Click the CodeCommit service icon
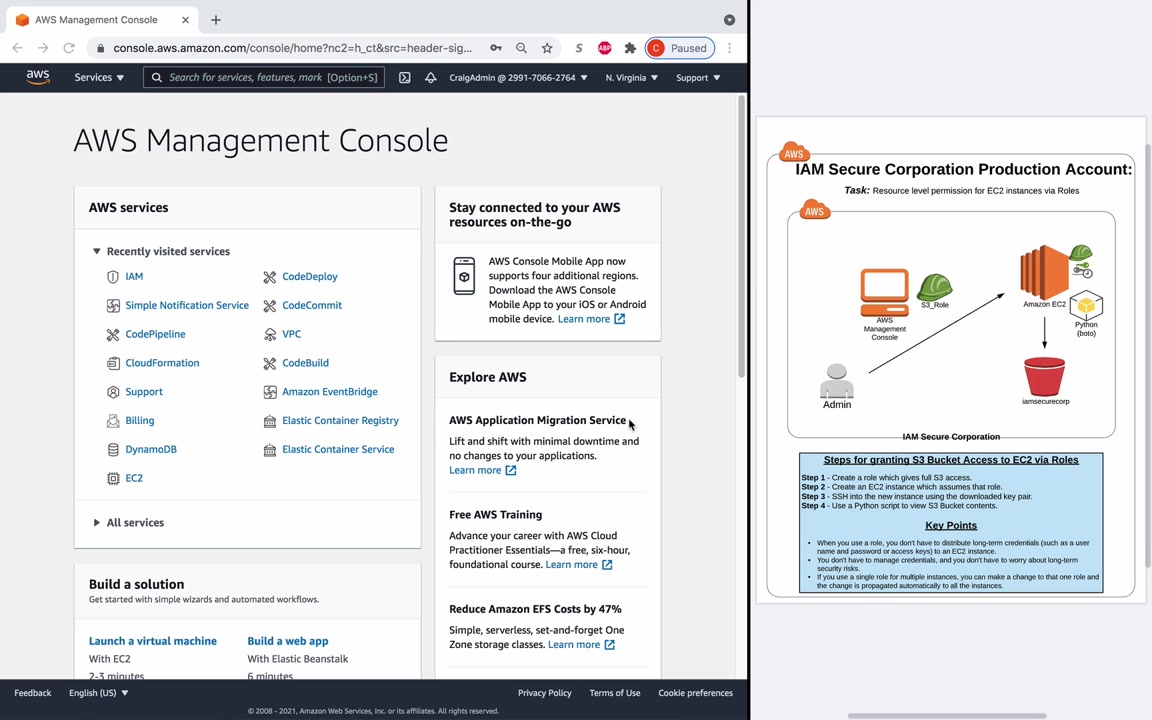The width and height of the screenshot is (1152, 720). click(x=270, y=306)
